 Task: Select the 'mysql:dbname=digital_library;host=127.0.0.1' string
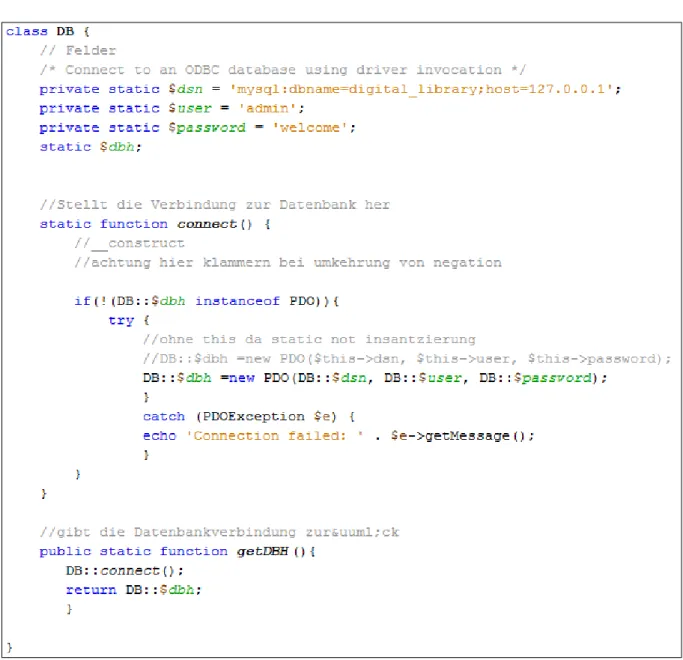(422, 89)
